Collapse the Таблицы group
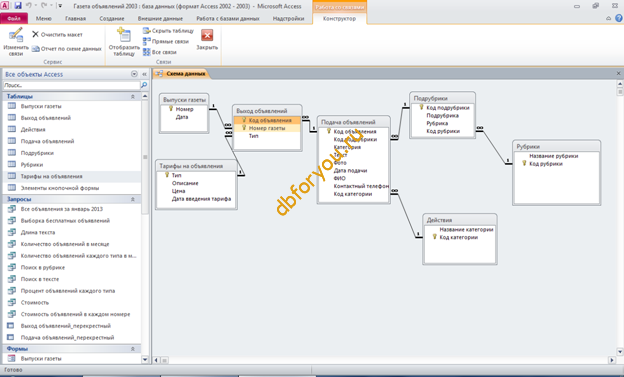The image size is (624, 377). [x=133, y=96]
